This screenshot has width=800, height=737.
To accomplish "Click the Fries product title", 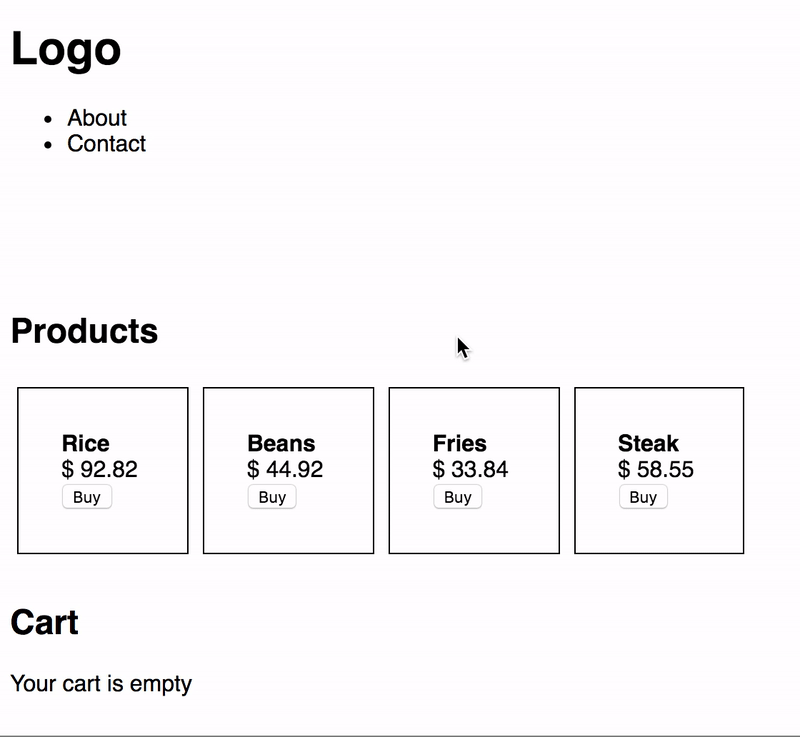I will click(460, 443).
